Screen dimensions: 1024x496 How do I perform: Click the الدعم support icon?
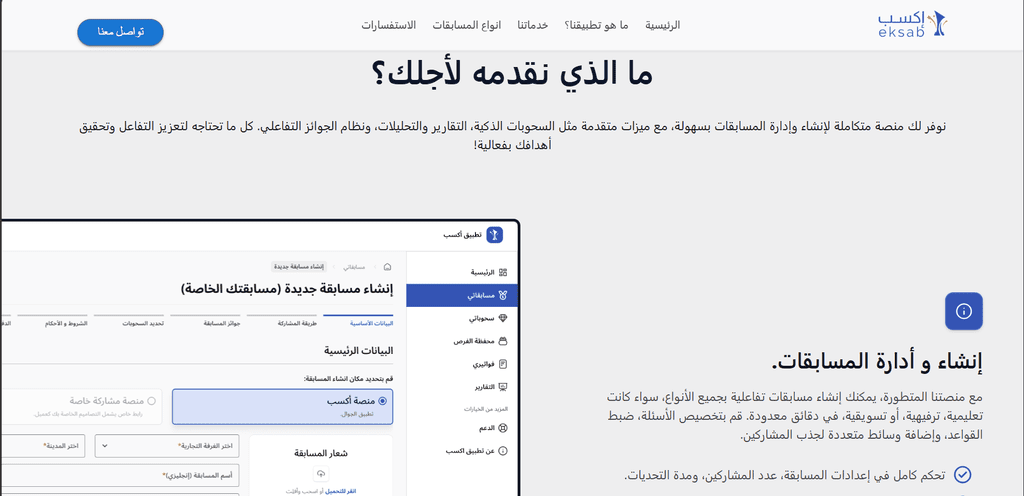[x=502, y=428]
